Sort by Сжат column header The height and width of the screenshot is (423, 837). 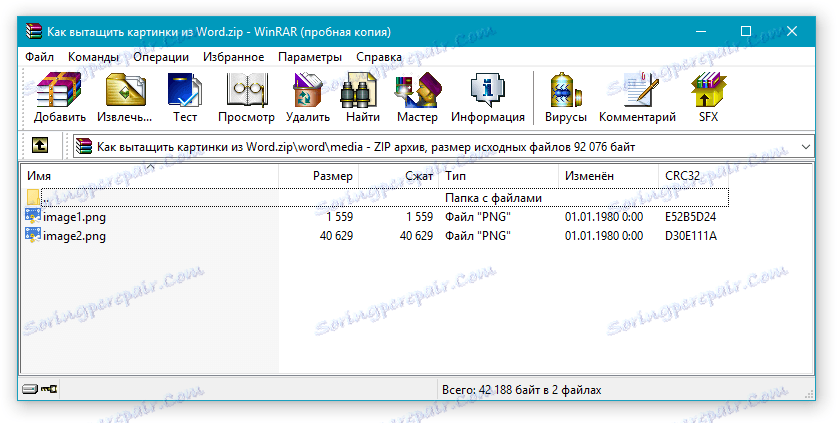click(x=399, y=176)
